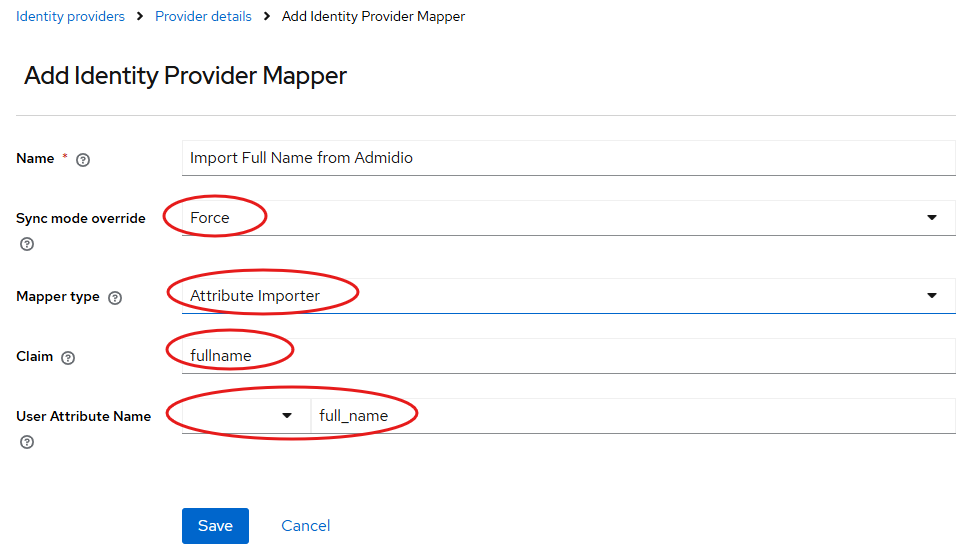Click help icon below User Attribute Name
Screen dimensions: 969x558
tap(27, 442)
